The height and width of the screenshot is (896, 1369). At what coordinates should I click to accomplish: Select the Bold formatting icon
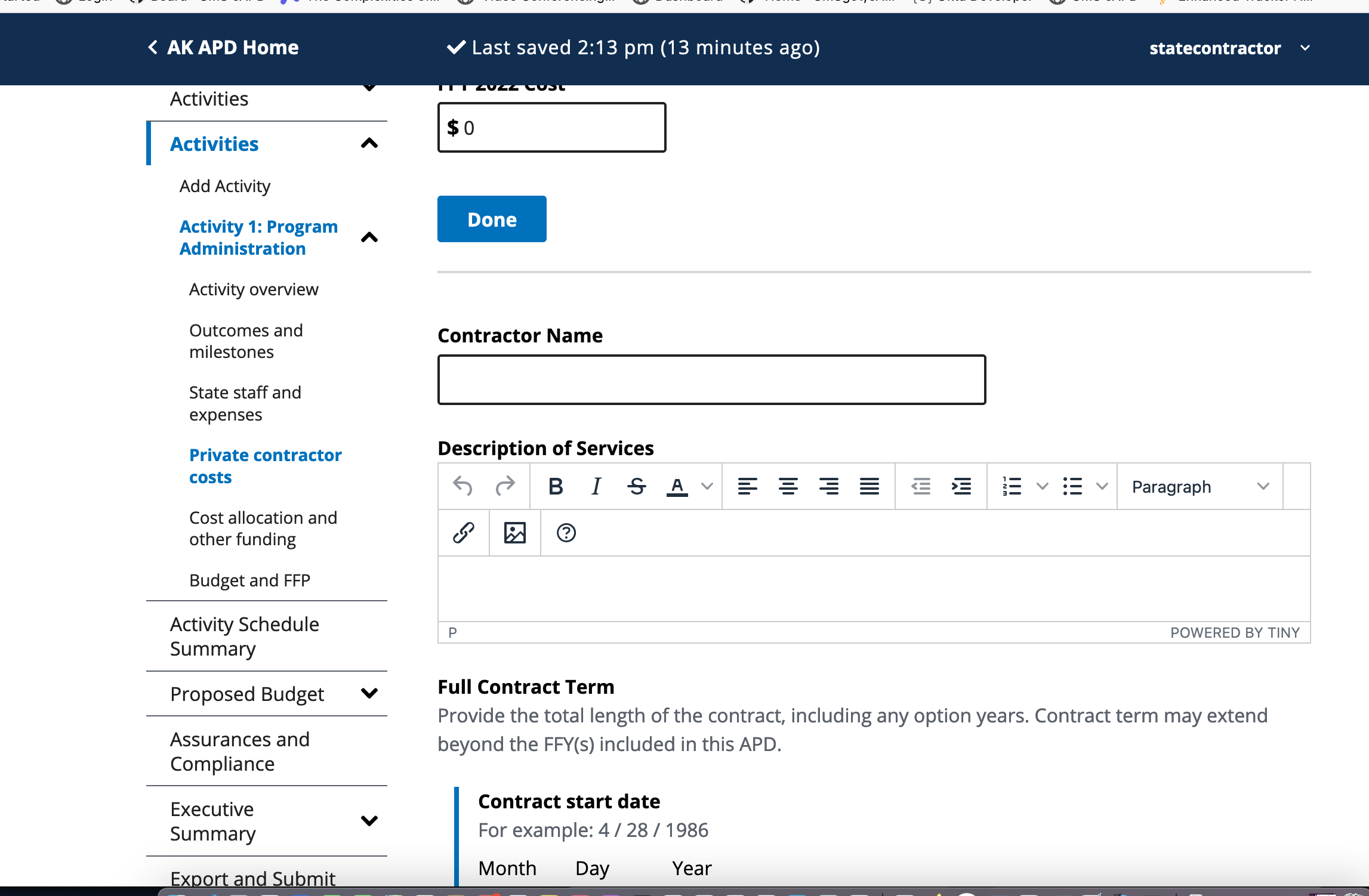(x=556, y=486)
